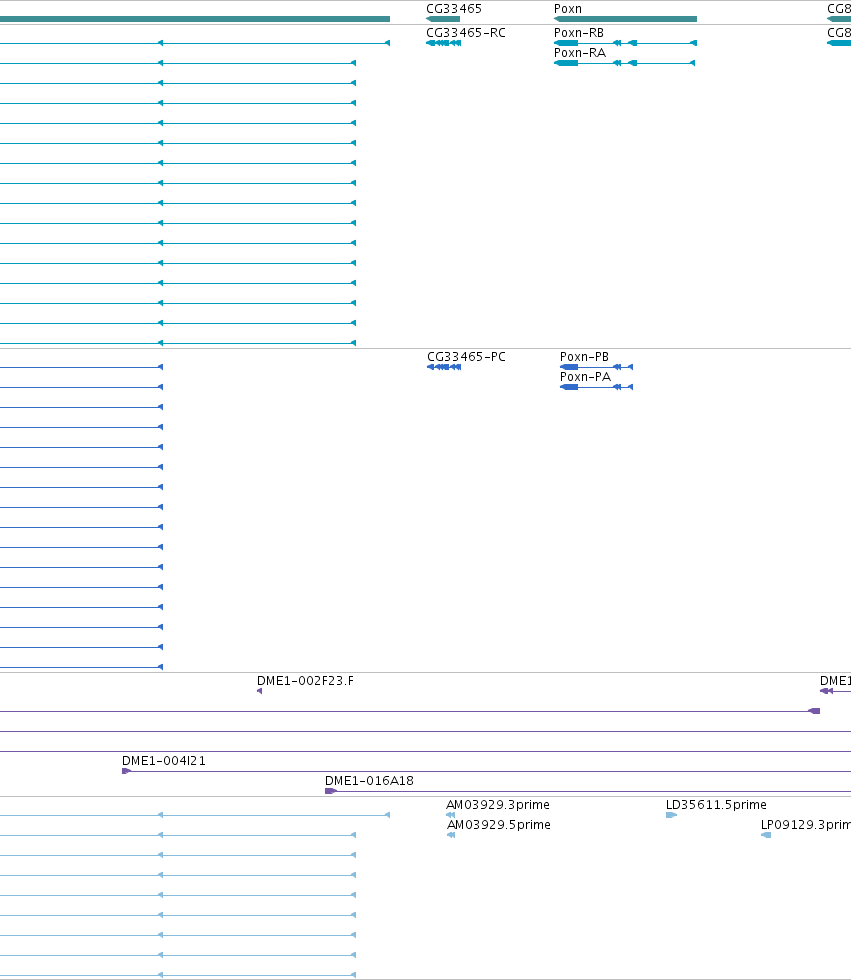851x980 pixels.
Task: Select the DME1-016A18 start glyph
Action: [331, 791]
